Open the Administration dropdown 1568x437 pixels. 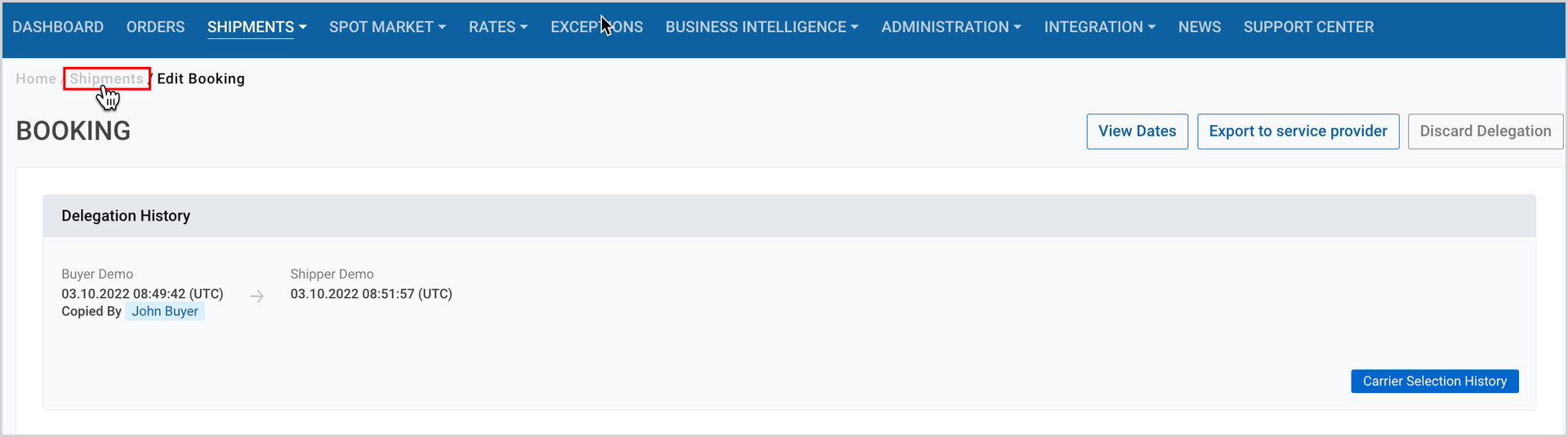click(x=951, y=27)
